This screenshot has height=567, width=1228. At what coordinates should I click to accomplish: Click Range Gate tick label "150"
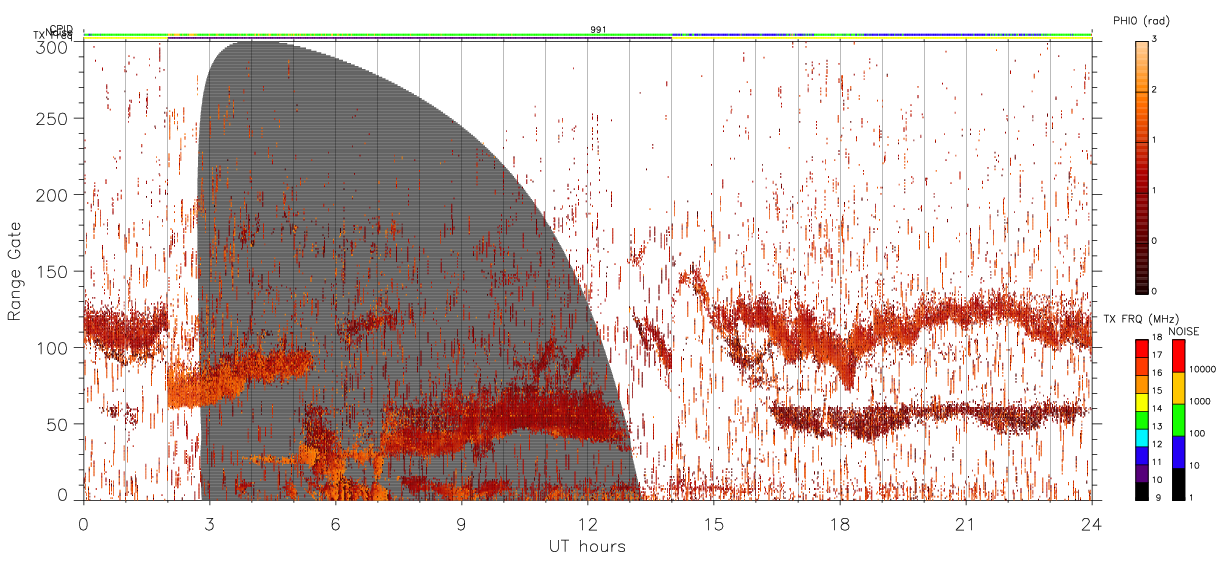coord(54,272)
